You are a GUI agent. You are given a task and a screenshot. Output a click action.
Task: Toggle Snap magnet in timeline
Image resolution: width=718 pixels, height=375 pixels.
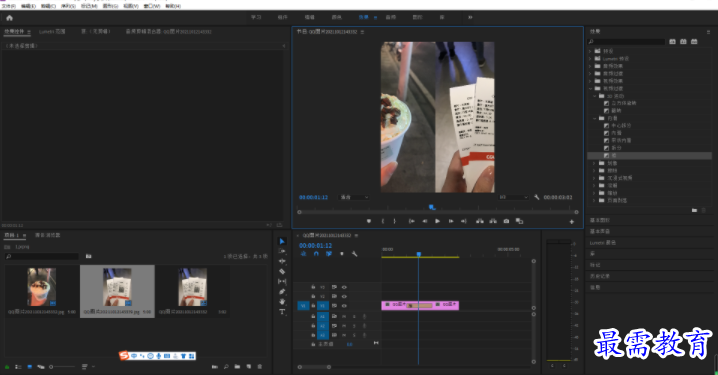tap(316, 254)
